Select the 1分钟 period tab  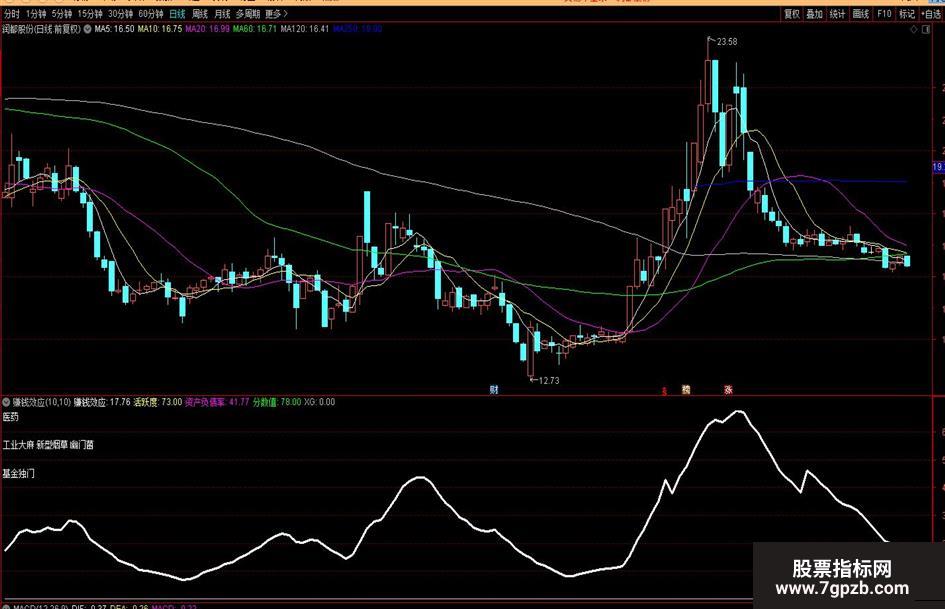(x=36, y=13)
